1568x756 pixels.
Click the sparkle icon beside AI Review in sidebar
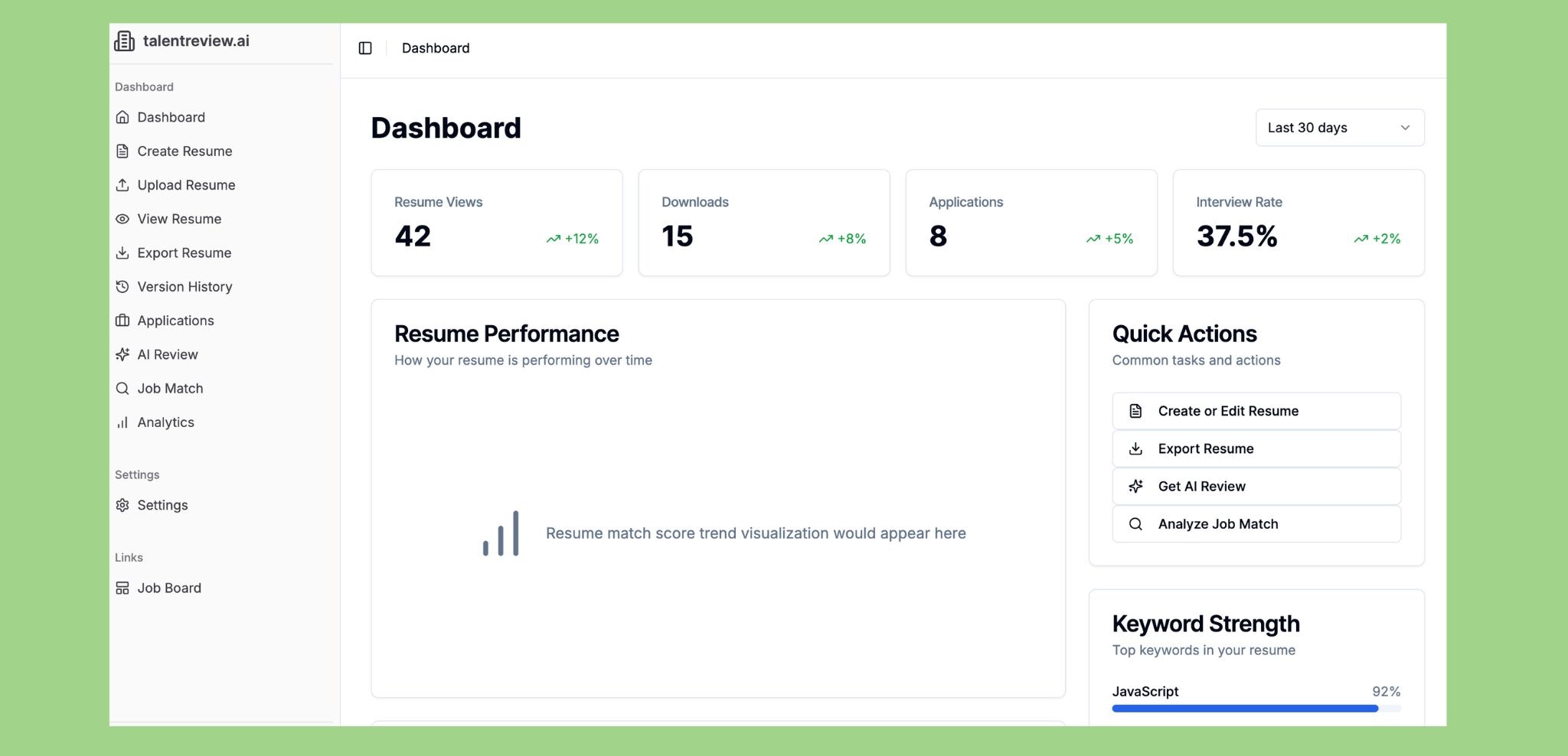[122, 354]
